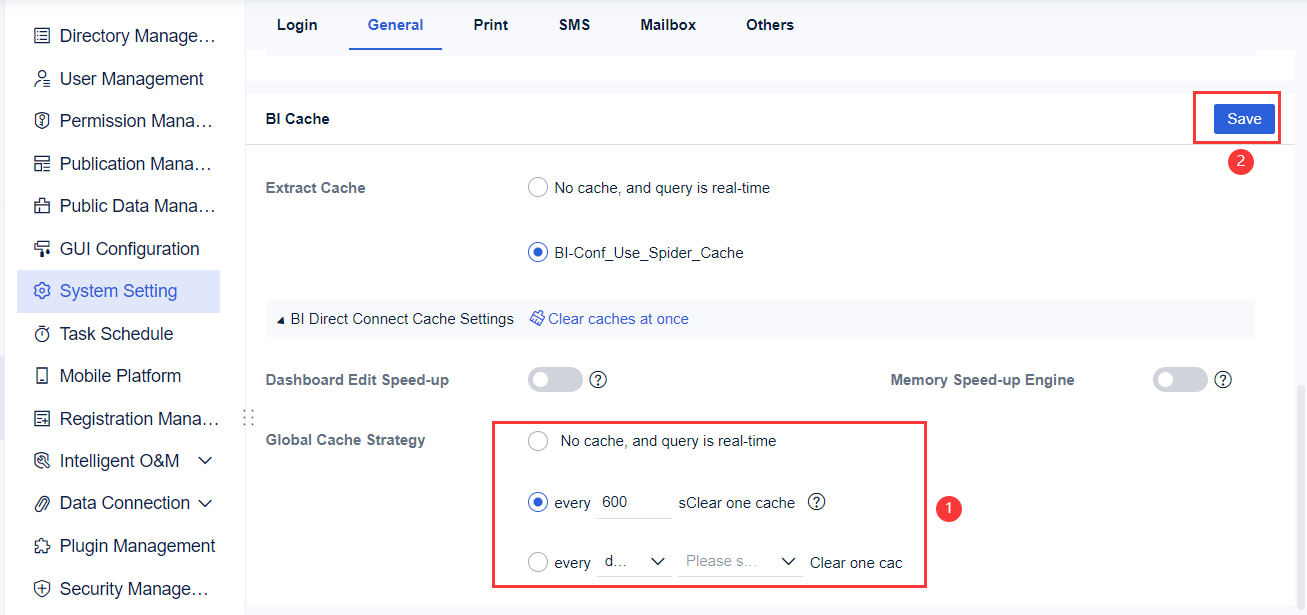Click the 600 seconds input field
1307x615 pixels.
(x=634, y=502)
